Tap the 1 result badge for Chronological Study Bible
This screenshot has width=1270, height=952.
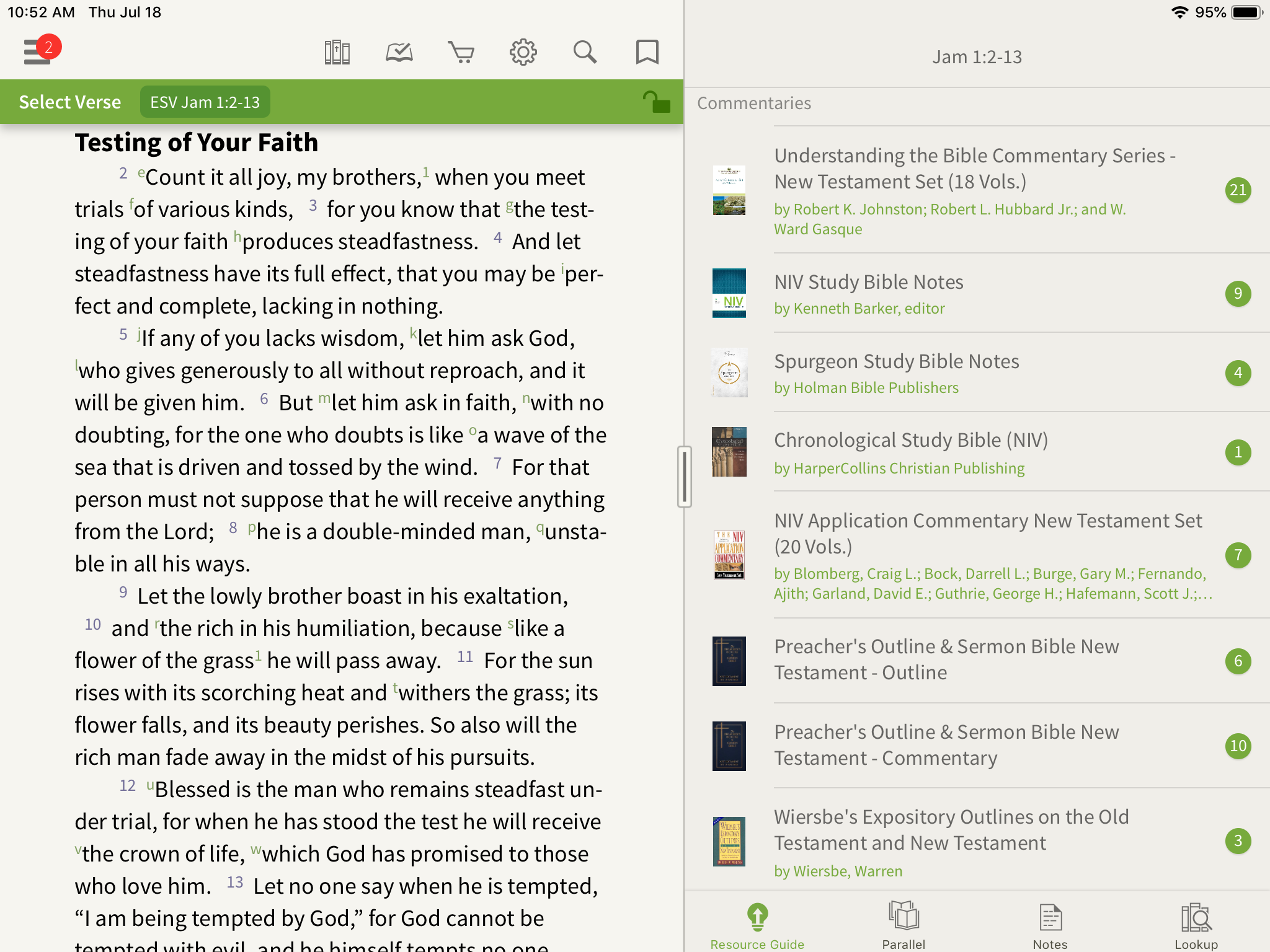tap(1238, 452)
